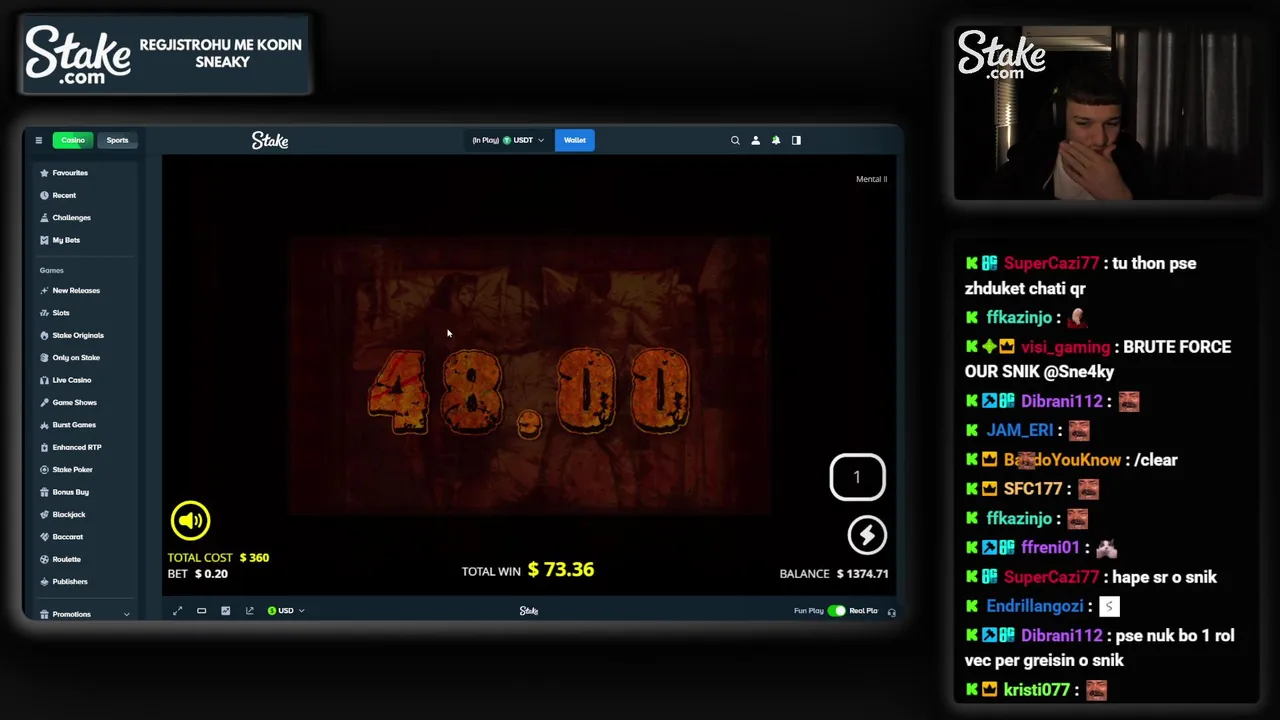
Task: Open the USD currency dropdown
Action: click(286, 610)
